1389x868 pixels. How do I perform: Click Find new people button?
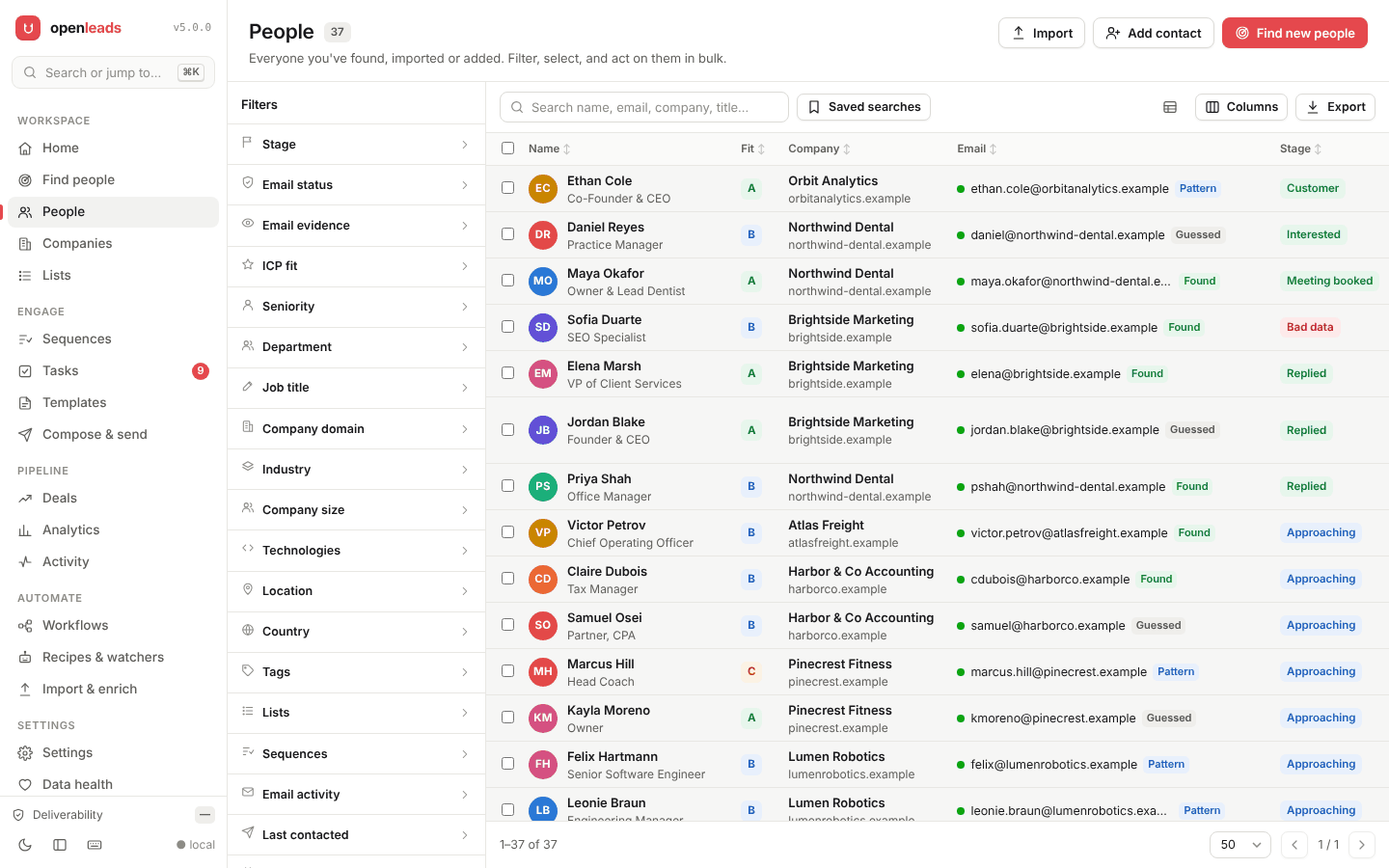(x=1294, y=33)
